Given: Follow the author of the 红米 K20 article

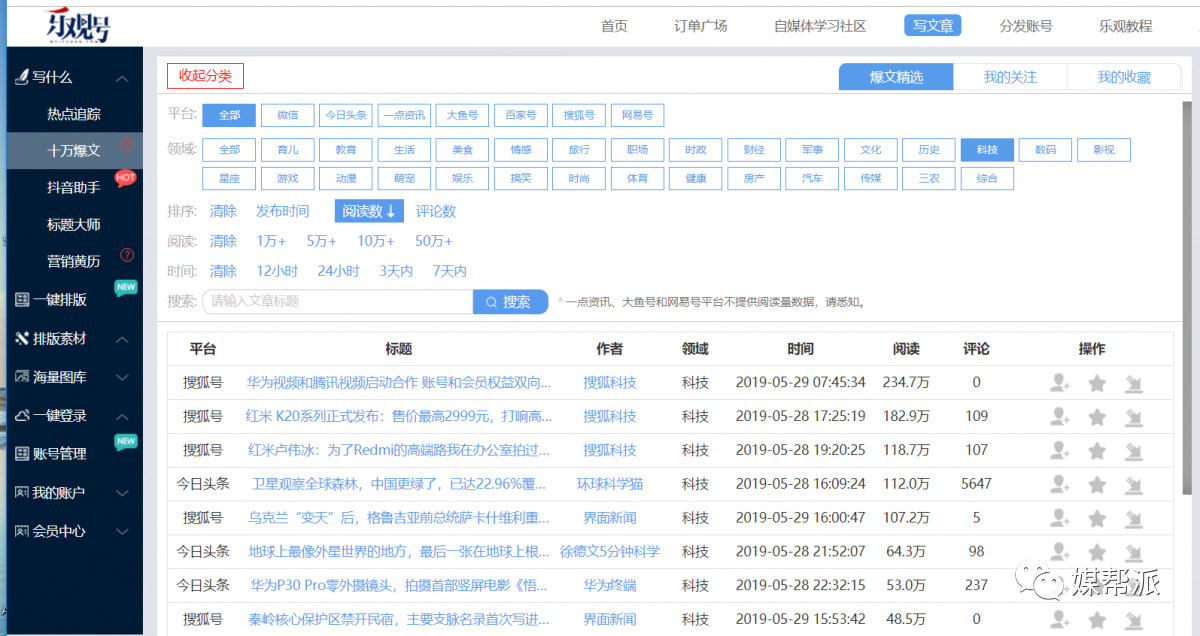Looking at the screenshot, I should pyautogui.click(x=1060, y=417).
